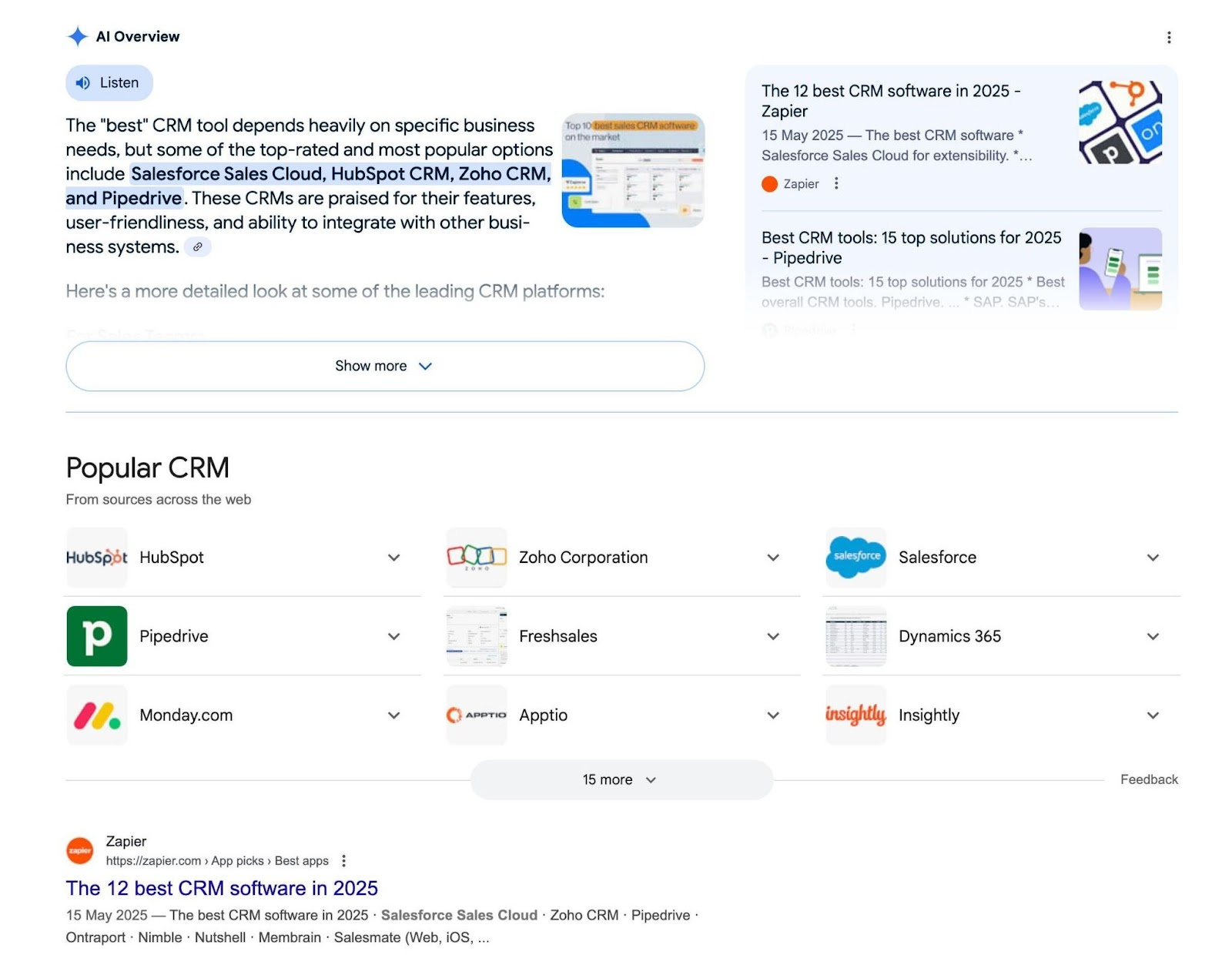Screen dimensions: 1232x965
Task: Open the HubSpot dropdown chevron
Action: 393,557
